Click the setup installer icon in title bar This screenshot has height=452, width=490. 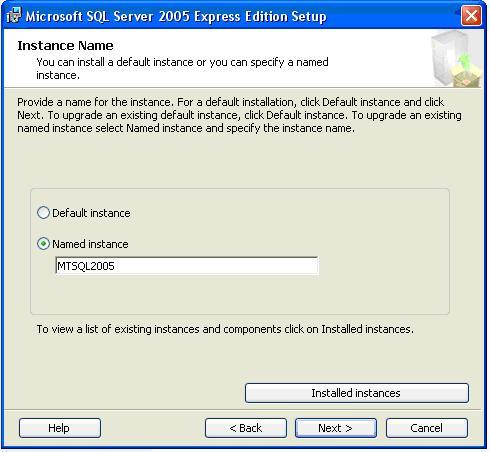tap(14, 15)
